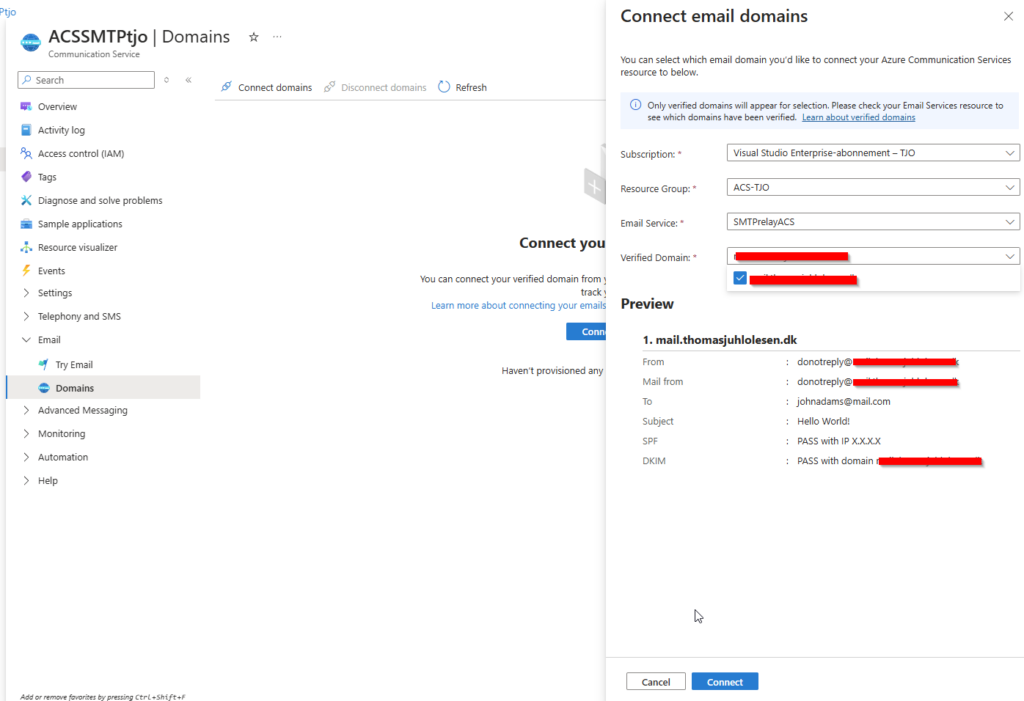Open the Verified Domain dropdown
The width and height of the screenshot is (1024, 701).
tap(872, 256)
